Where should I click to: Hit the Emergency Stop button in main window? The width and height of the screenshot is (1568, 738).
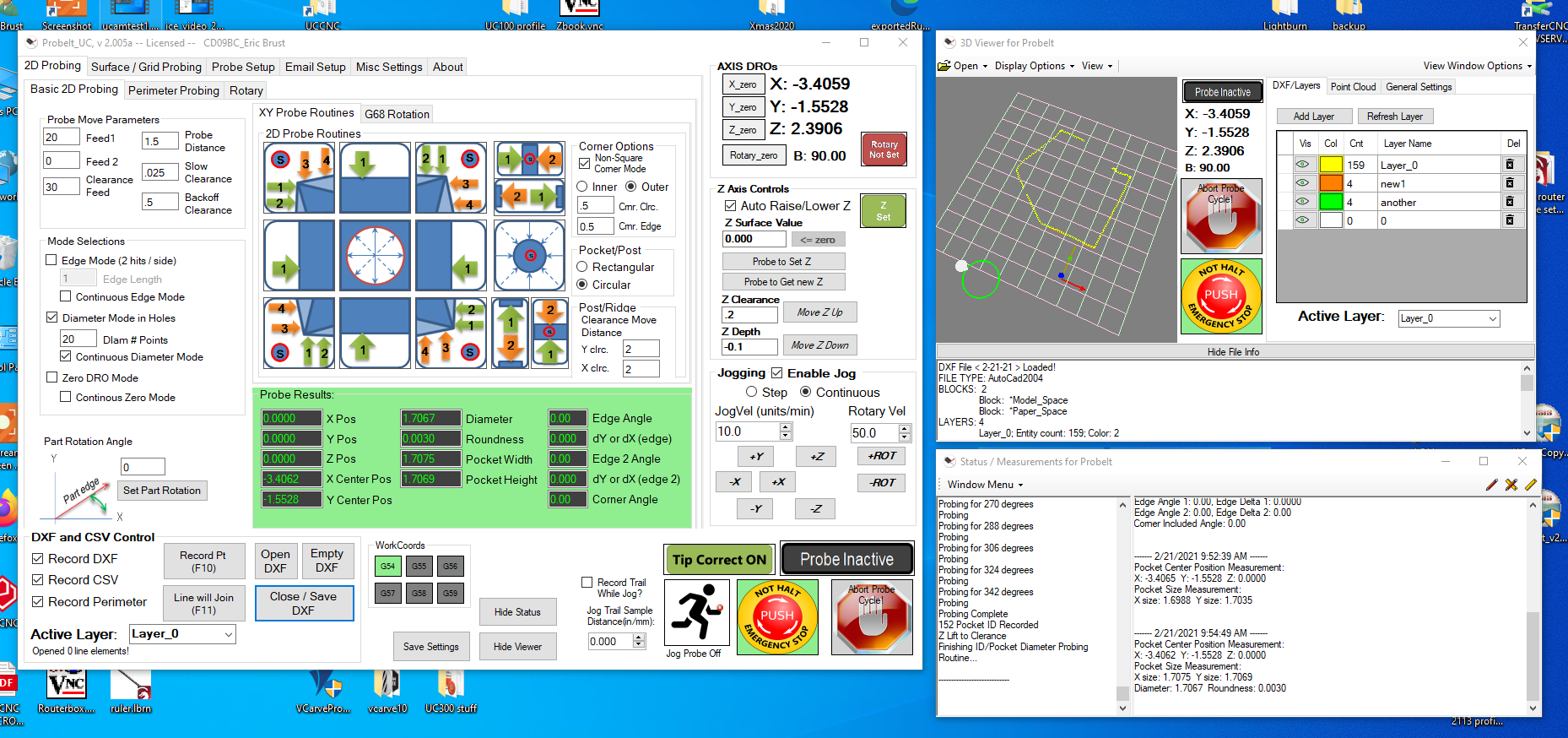point(777,617)
